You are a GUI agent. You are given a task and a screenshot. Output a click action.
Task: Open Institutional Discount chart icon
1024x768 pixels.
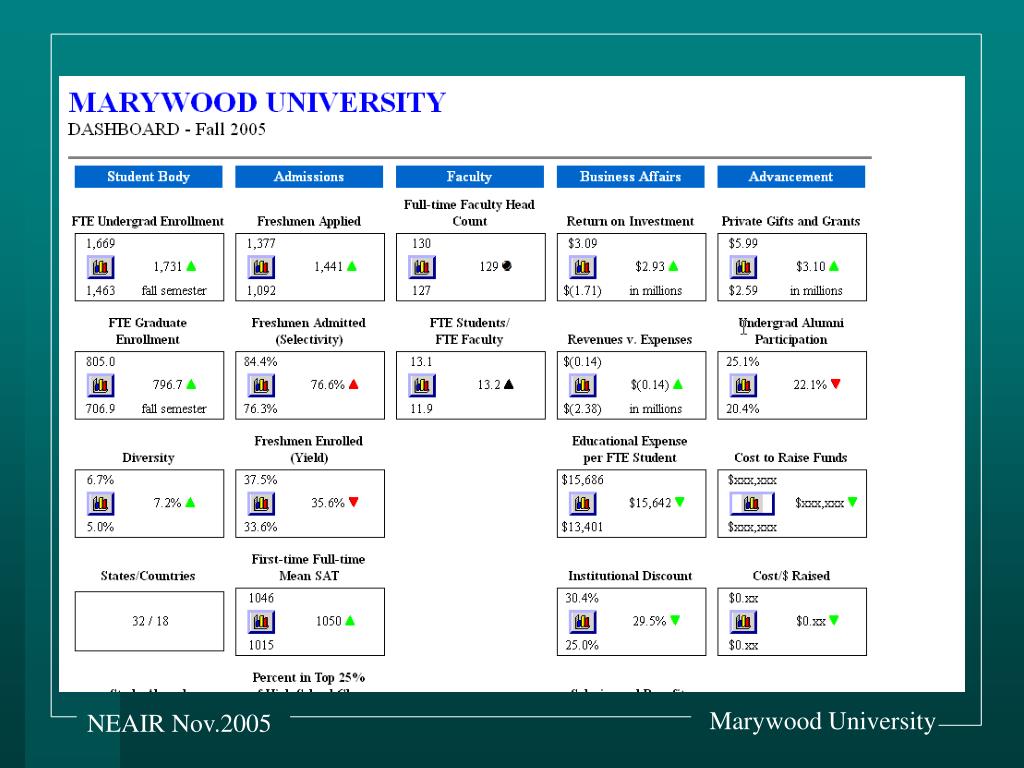pos(583,621)
